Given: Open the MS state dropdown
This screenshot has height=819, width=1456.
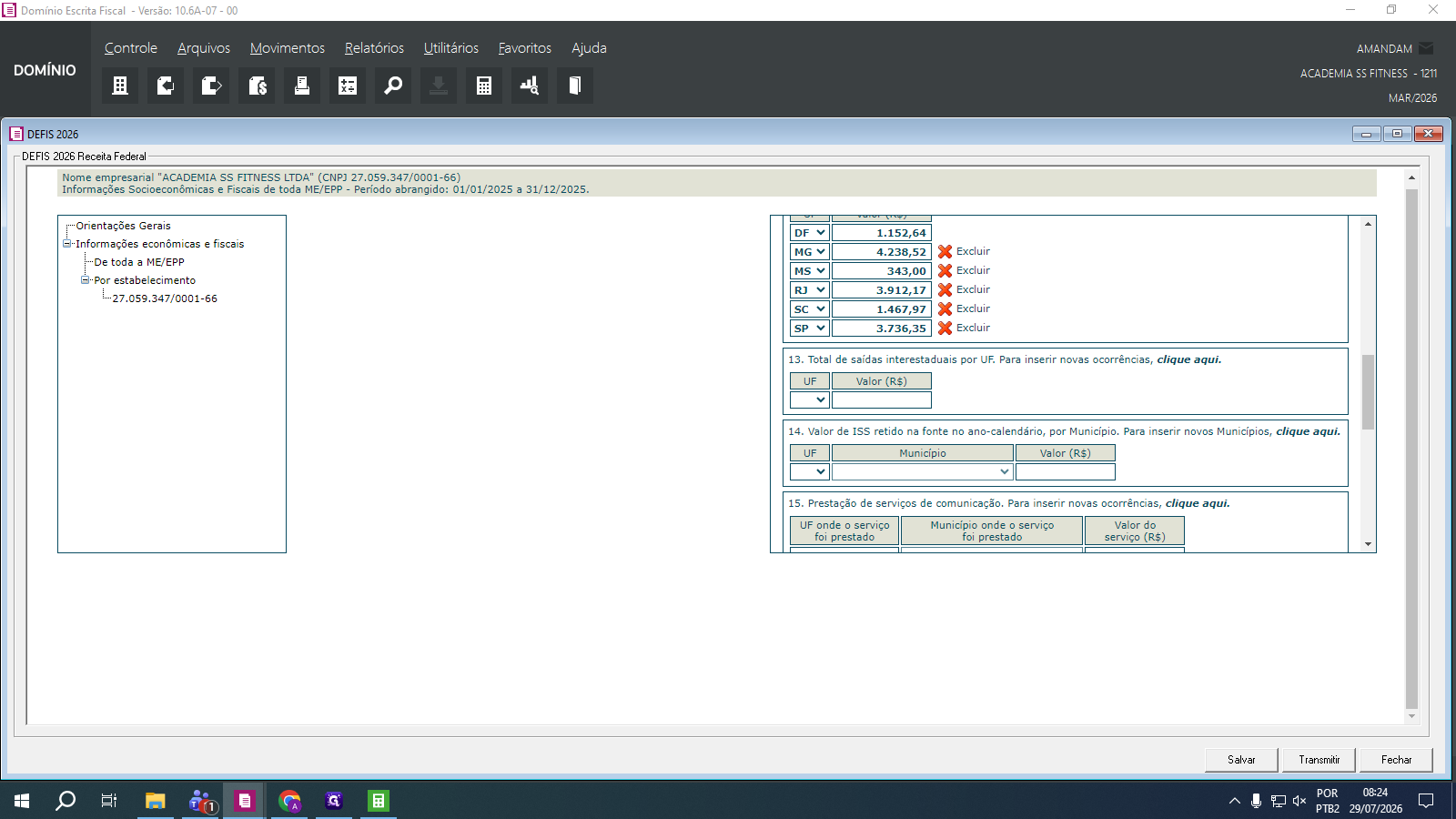Looking at the screenshot, I should click(809, 271).
